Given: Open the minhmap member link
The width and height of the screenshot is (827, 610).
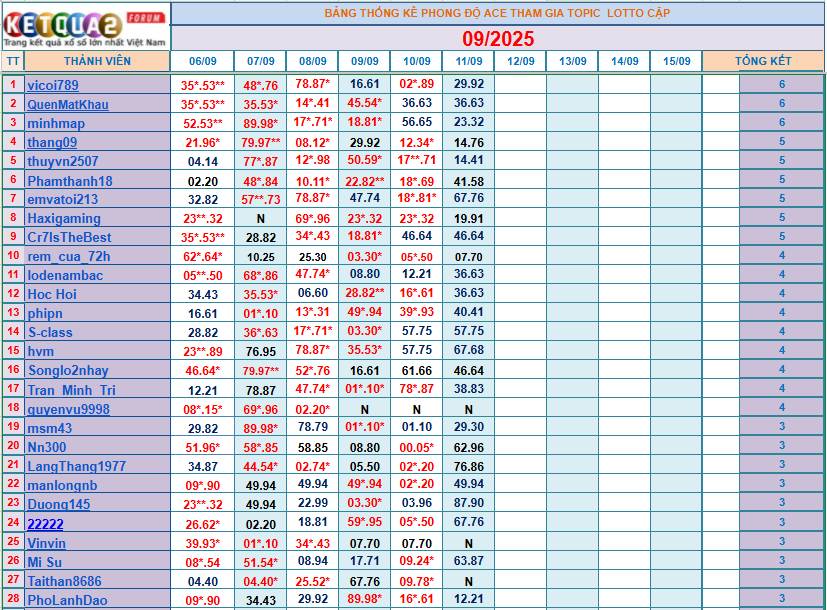Looking at the screenshot, I should (56, 123).
